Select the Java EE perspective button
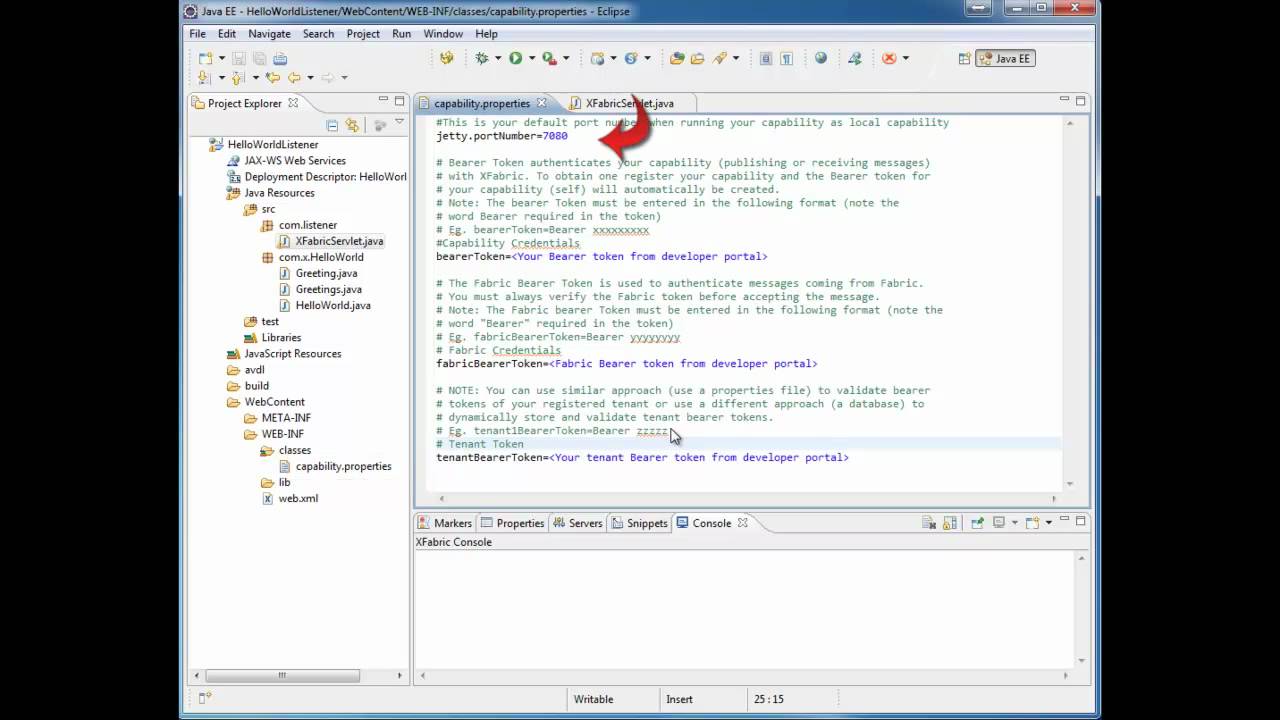This screenshot has height=720, width=1280. pos(1004,58)
